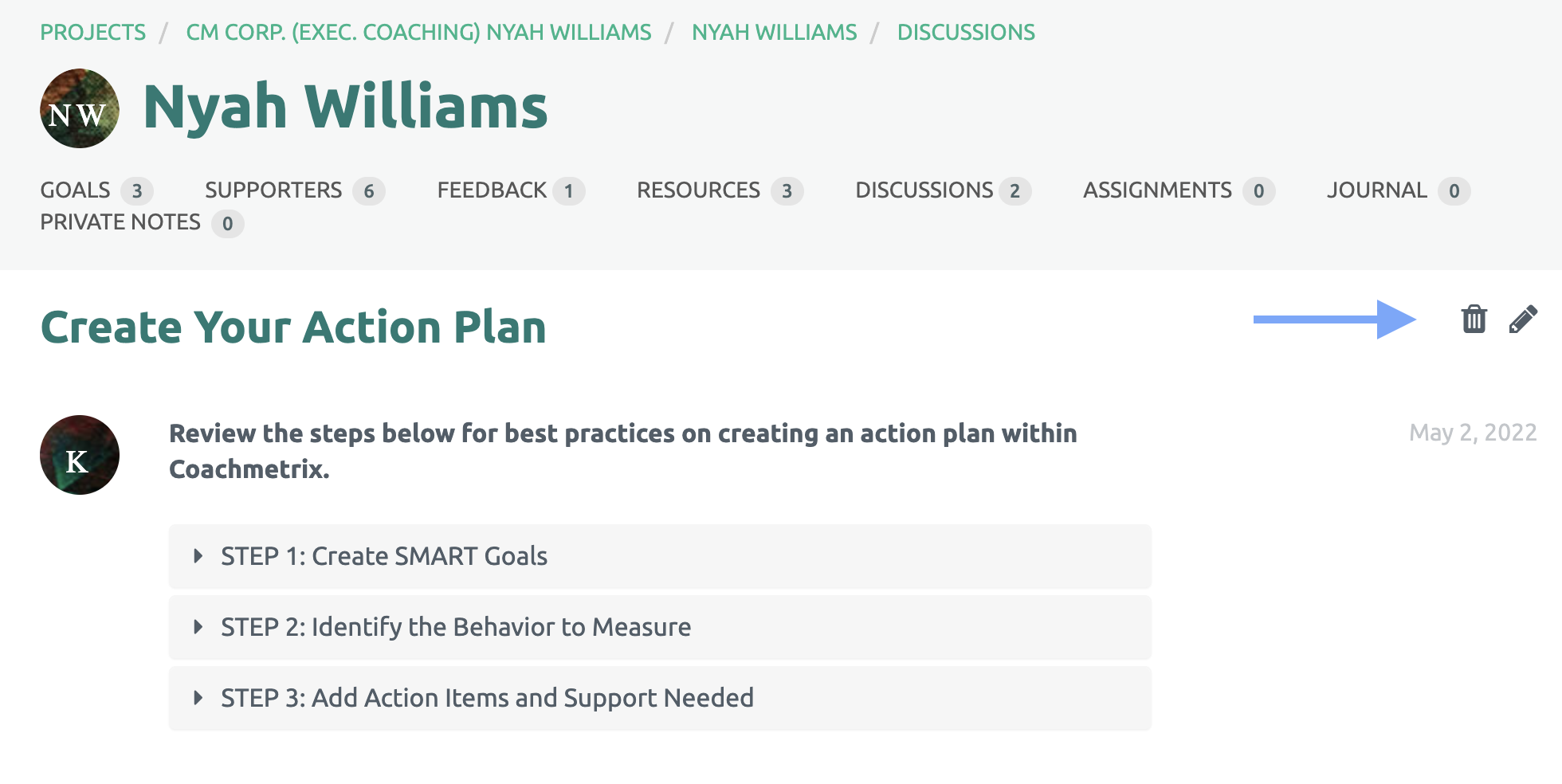Go to Projects breadcrumb link

93,33
